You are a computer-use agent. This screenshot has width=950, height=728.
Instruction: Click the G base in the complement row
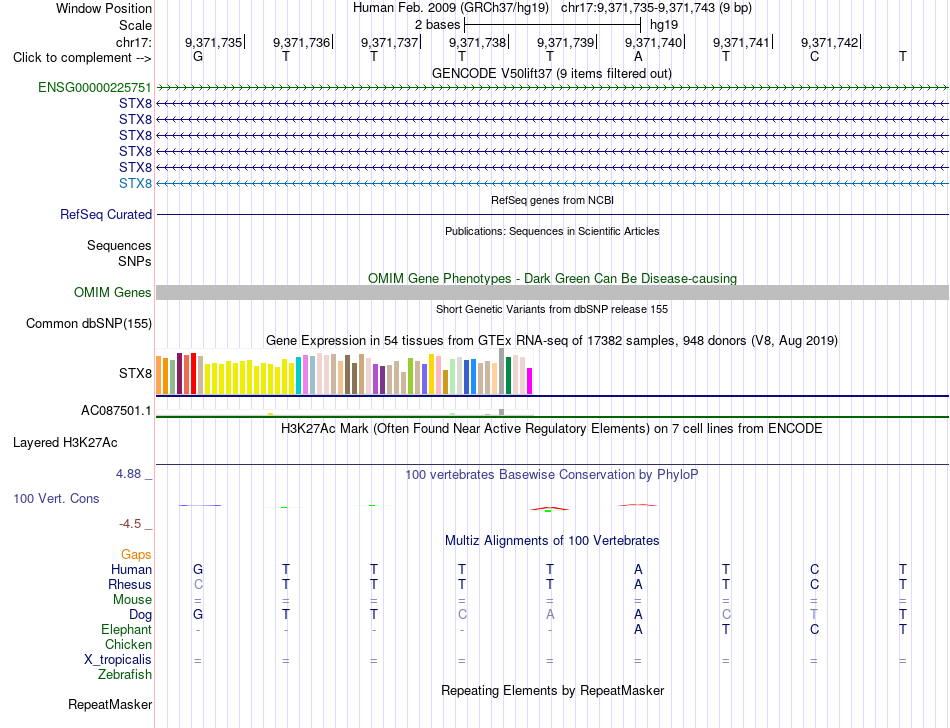tap(198, 56)
